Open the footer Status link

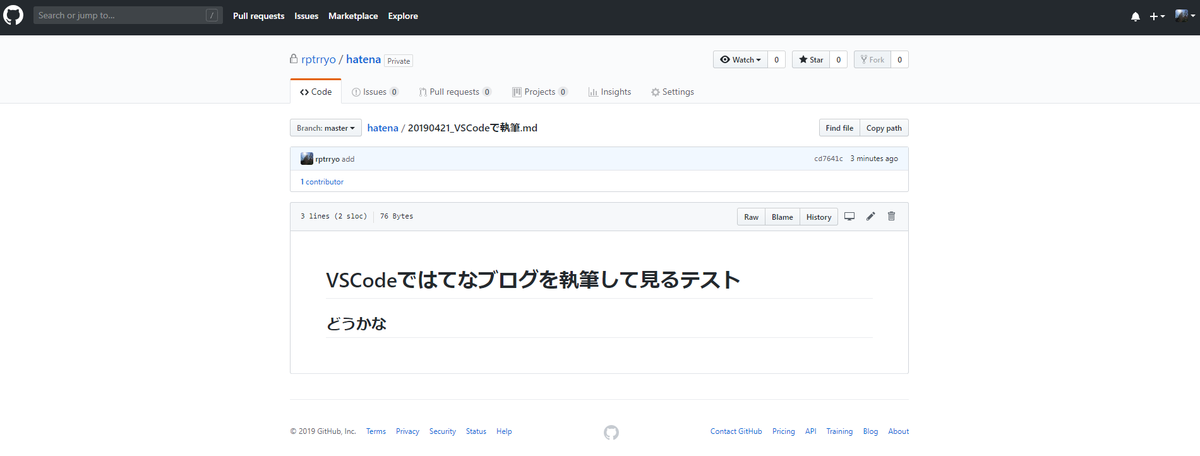(x=476, y=432)
